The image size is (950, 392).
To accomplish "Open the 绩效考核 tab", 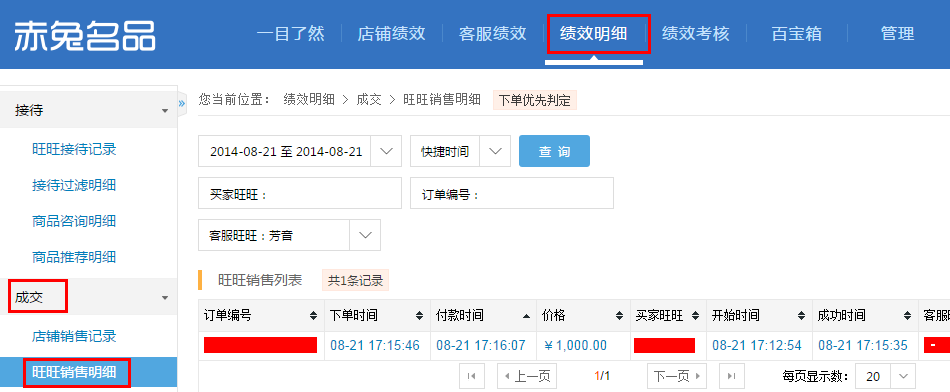I will [x=695, y=33].
